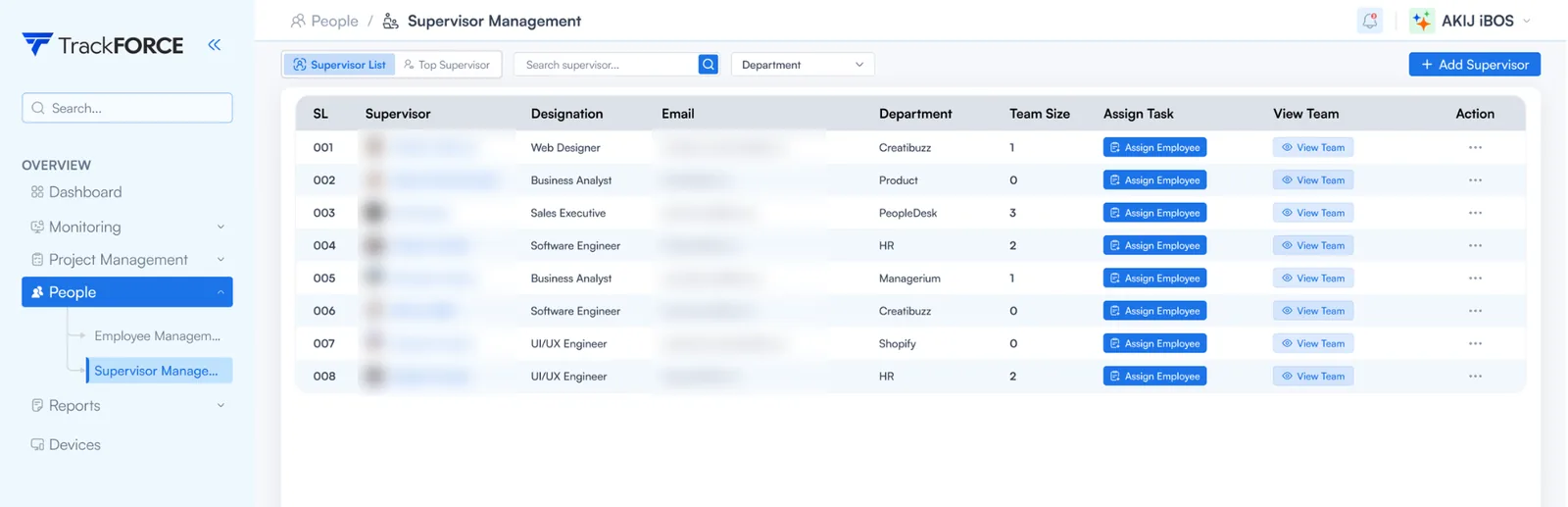Click the Sales Executive designation cell
Image resolution: width=1568 pixels, height=507 pixels.
[x=568, y=213]
